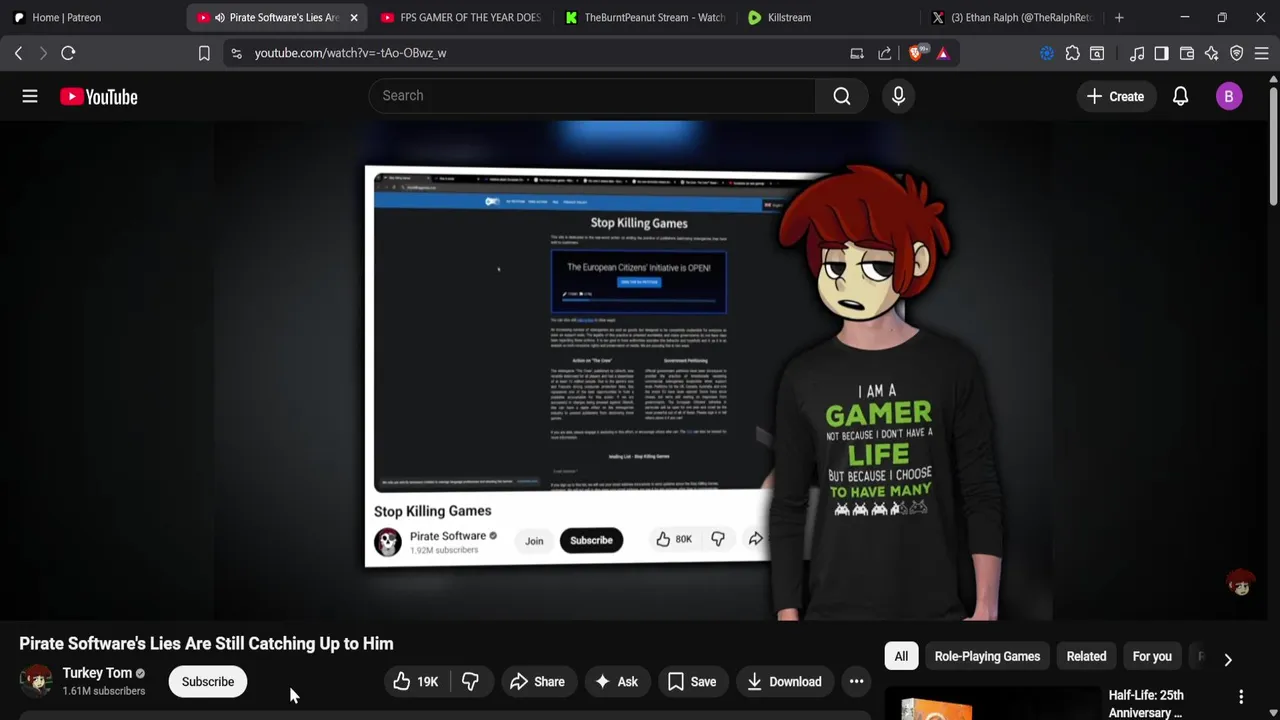Screen dimensions: 1280x720
Task: Open the extensions puzzle menu
Action: 1072,53
